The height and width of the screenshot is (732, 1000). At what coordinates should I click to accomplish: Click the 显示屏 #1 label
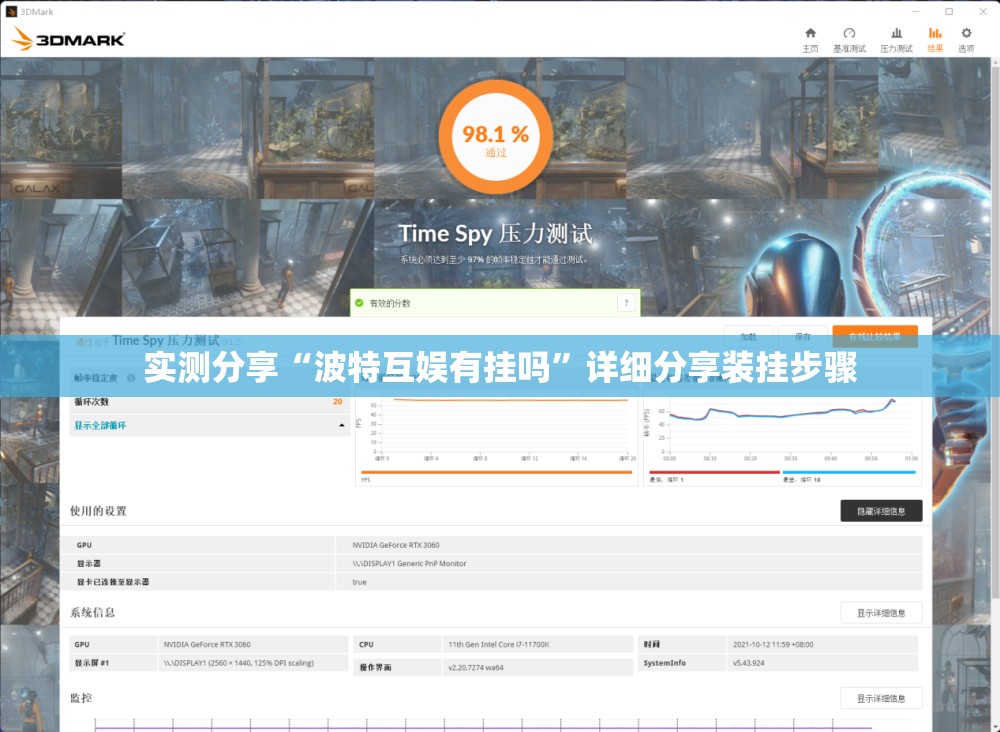[91, 663]
